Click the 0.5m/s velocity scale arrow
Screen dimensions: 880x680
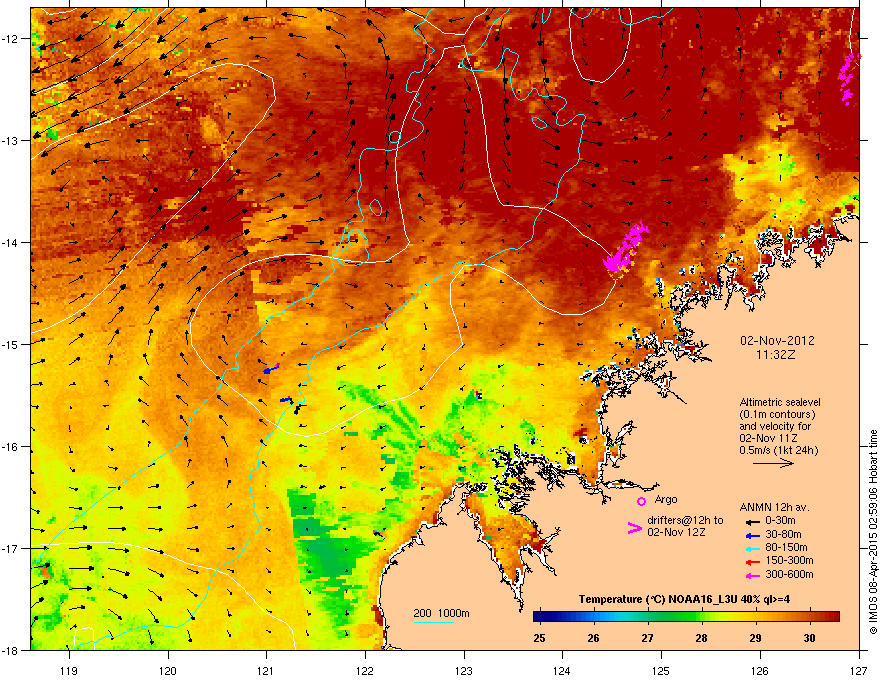pyautogui.click(x=773, y=463)
